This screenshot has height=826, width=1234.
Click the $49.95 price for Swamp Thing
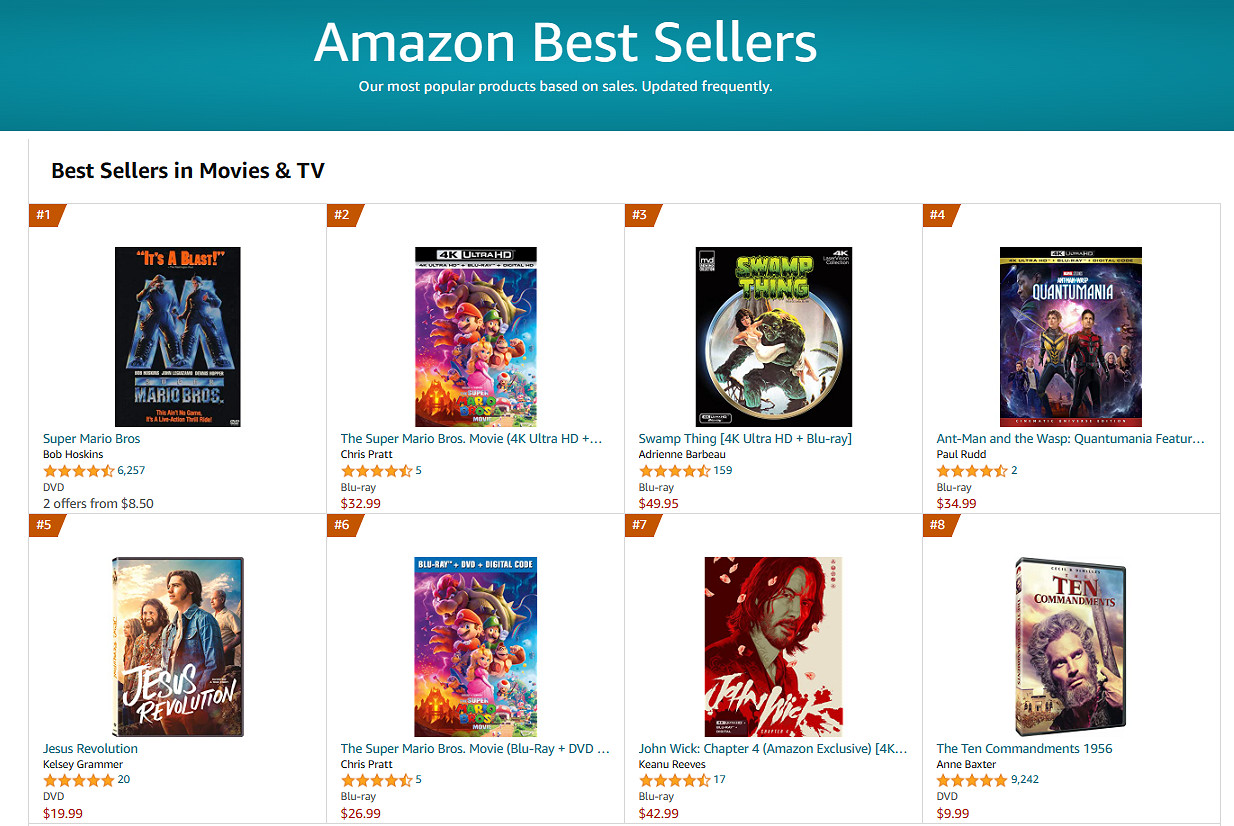(x=658, y=504)
